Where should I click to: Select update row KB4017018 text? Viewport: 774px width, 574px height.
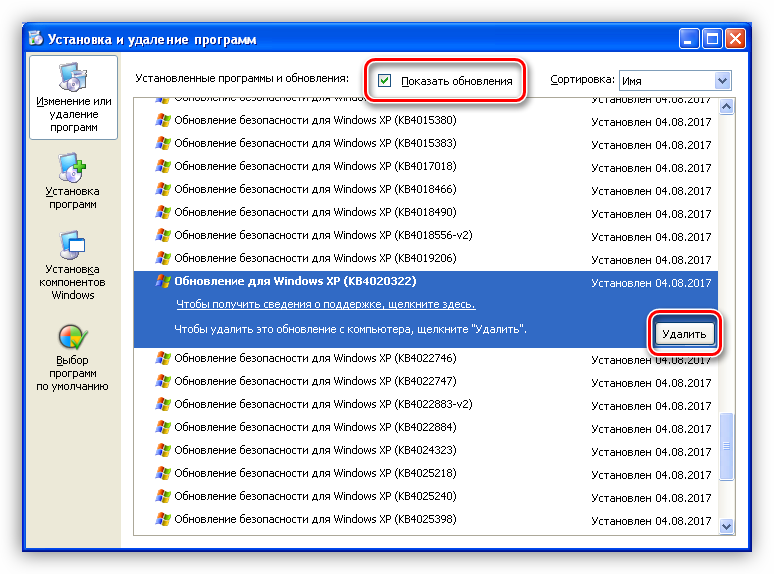click(x=315, y=166)
